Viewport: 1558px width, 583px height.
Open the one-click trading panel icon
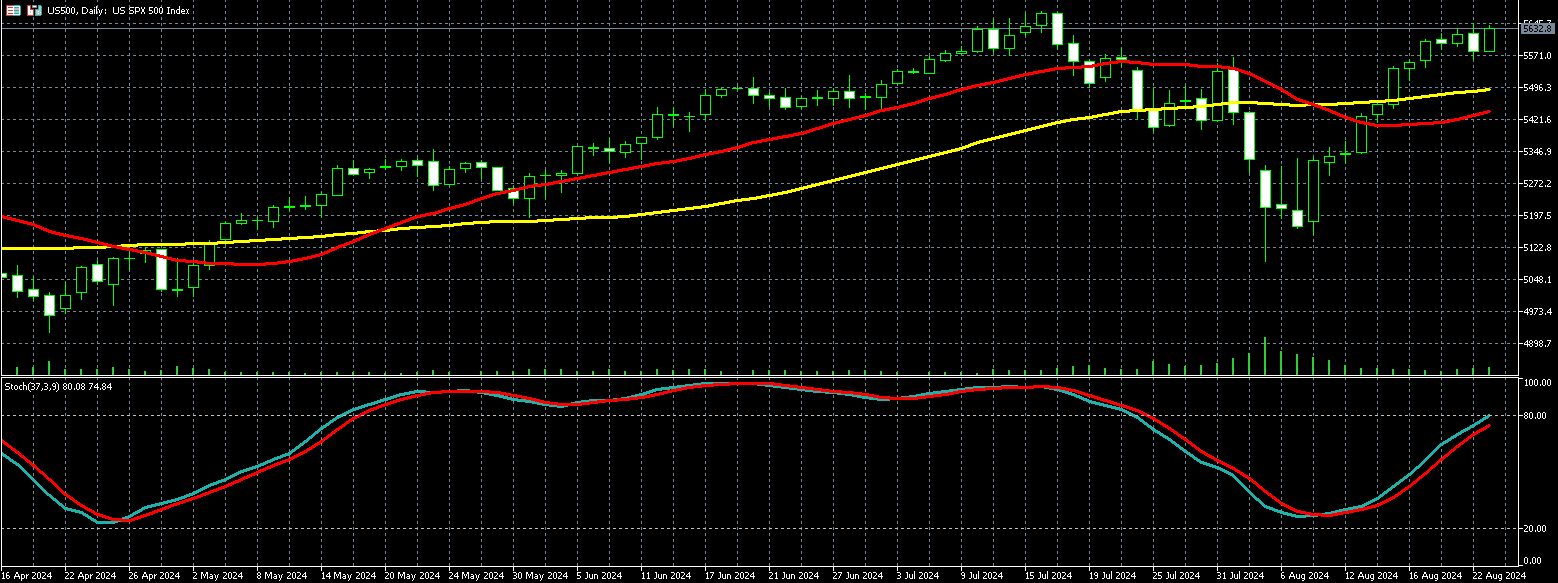34,10
